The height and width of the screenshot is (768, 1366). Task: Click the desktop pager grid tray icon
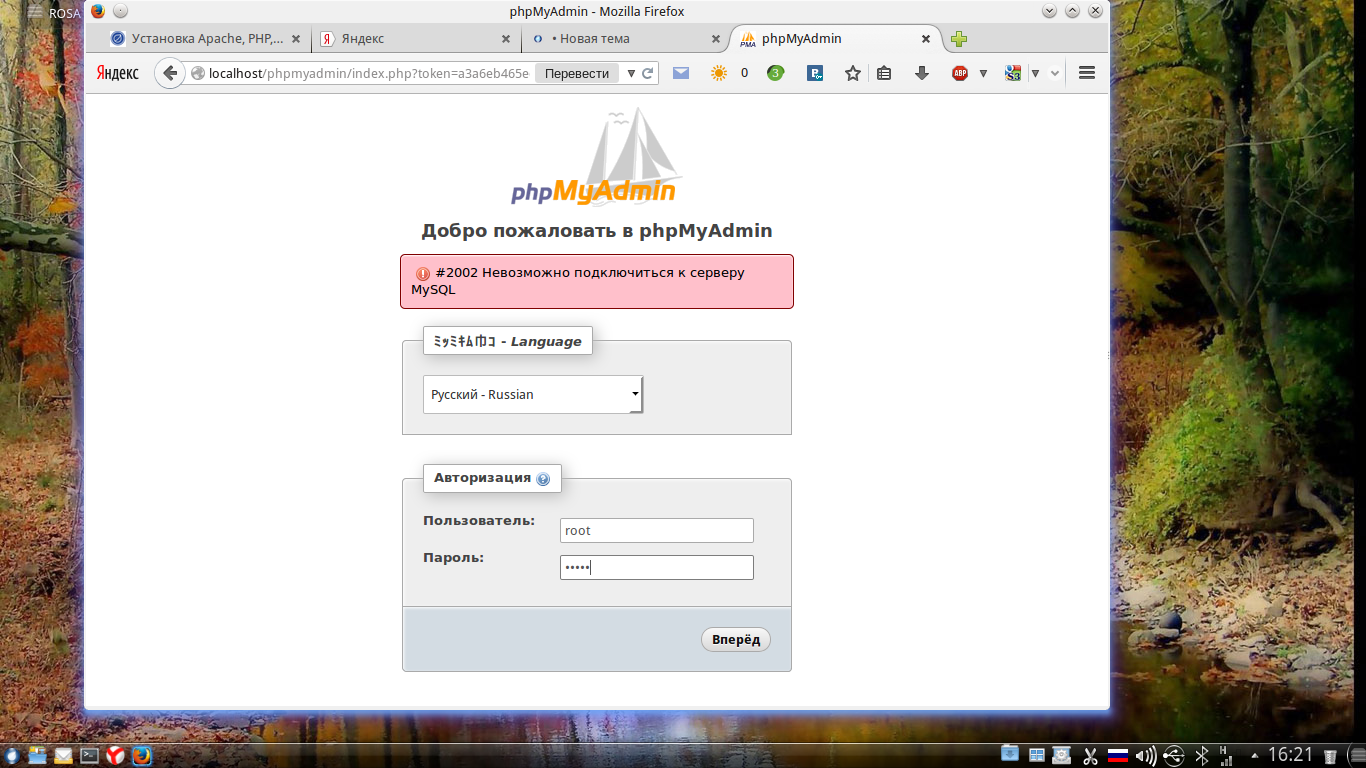(x=1037, y=755)
